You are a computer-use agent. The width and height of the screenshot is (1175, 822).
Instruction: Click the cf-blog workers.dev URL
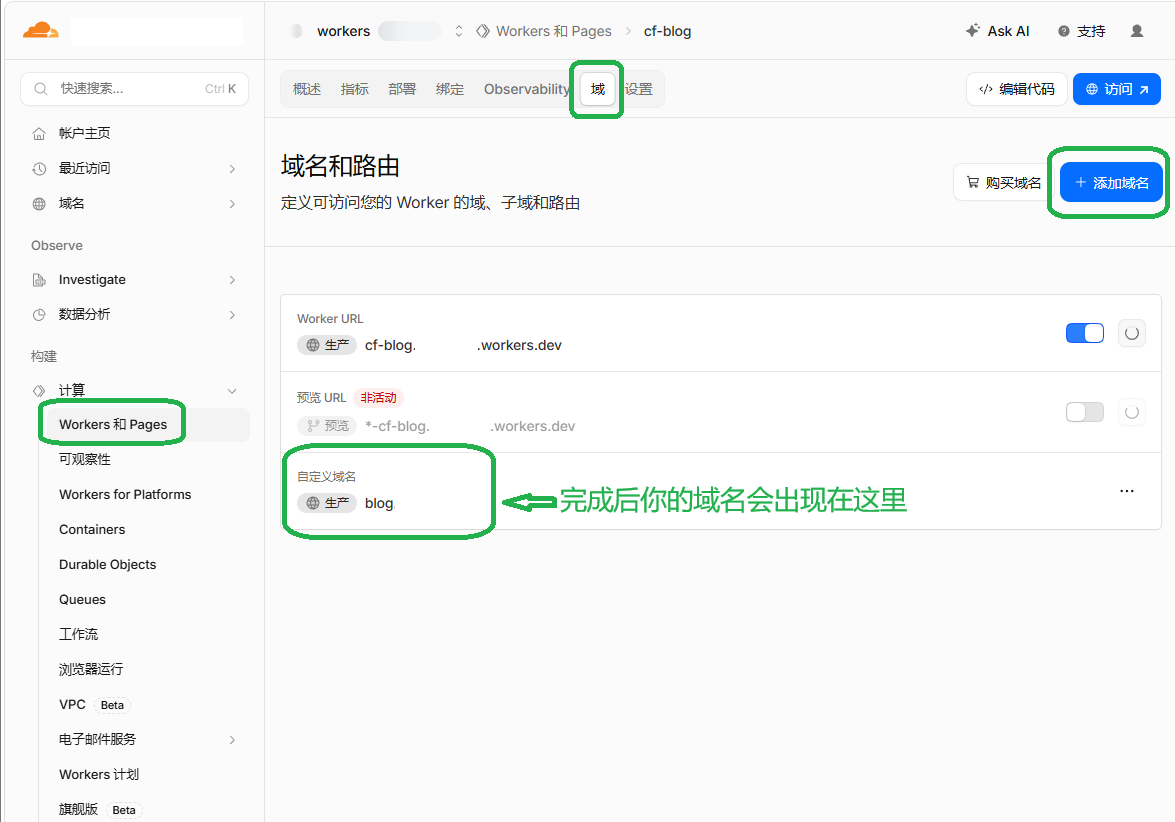click(463, 345)
